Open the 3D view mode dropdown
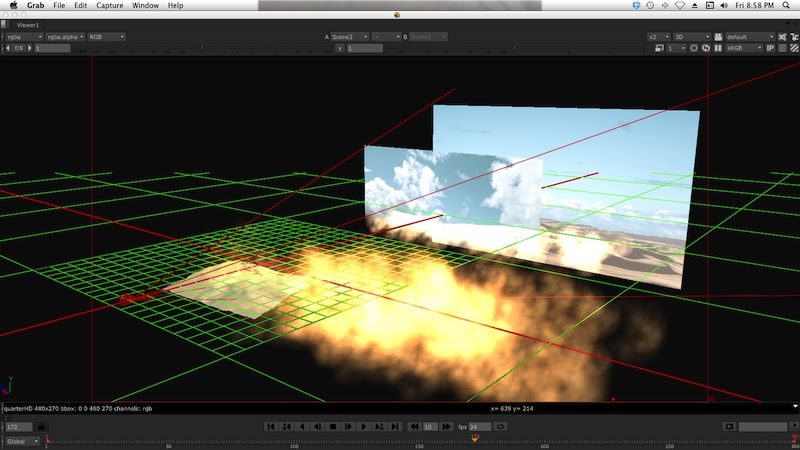The height and width of the screenshot is (450, 800). click(x=692, y=37)
